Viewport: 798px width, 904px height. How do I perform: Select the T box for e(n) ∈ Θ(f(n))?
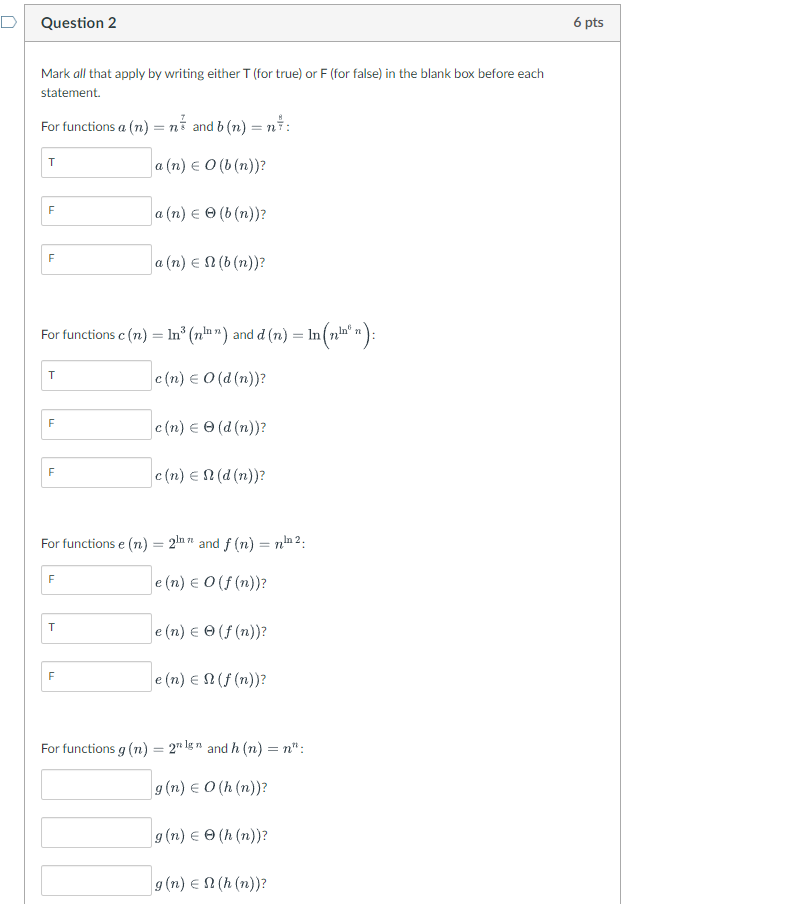pyautogui.click(x=95, y=628)
